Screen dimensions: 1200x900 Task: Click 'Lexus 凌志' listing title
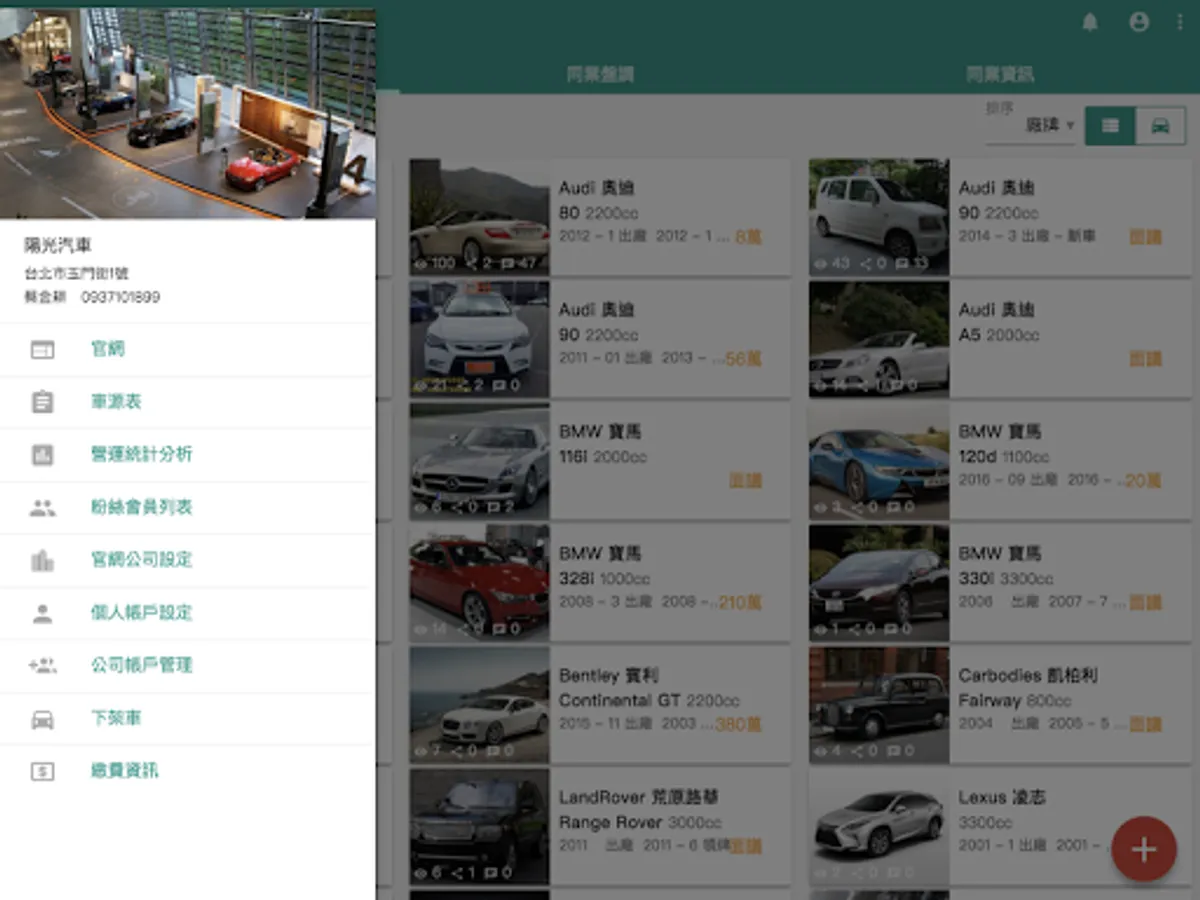pyautogui.click(x=1002, y=798)
